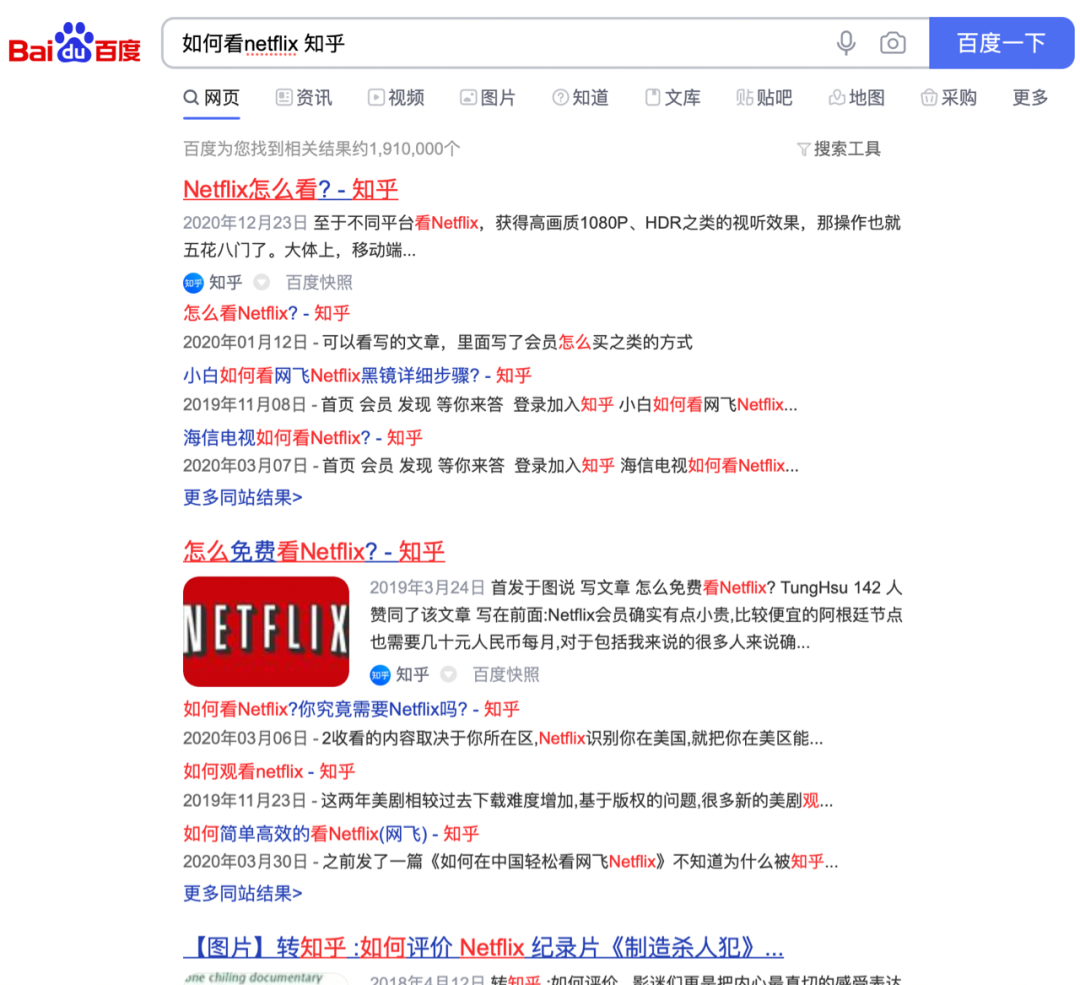Click 知乎 source icon under Netflix thumbnail result
The width and height of the screenshot is (1080, 985).
(x=380, y=675)
